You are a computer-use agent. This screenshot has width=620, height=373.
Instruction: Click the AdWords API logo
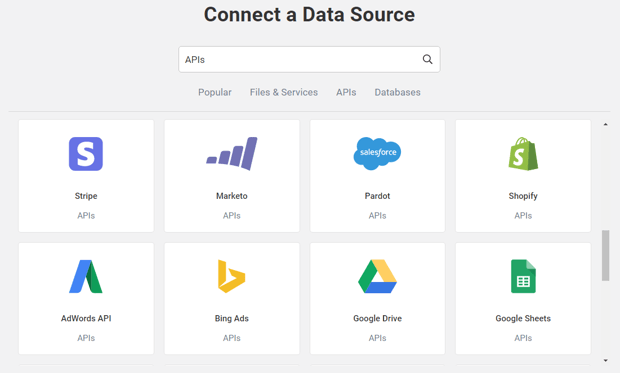click(86, 276)
